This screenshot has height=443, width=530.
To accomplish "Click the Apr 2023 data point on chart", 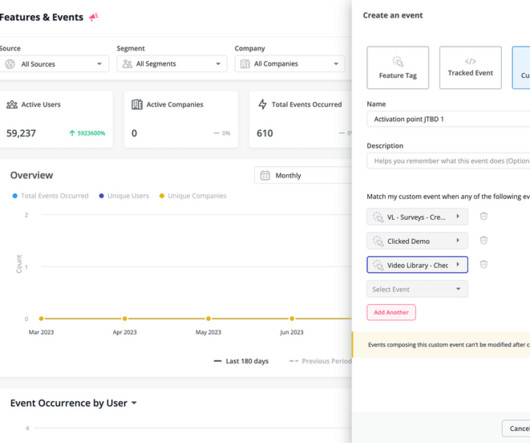I will point(125,319).
